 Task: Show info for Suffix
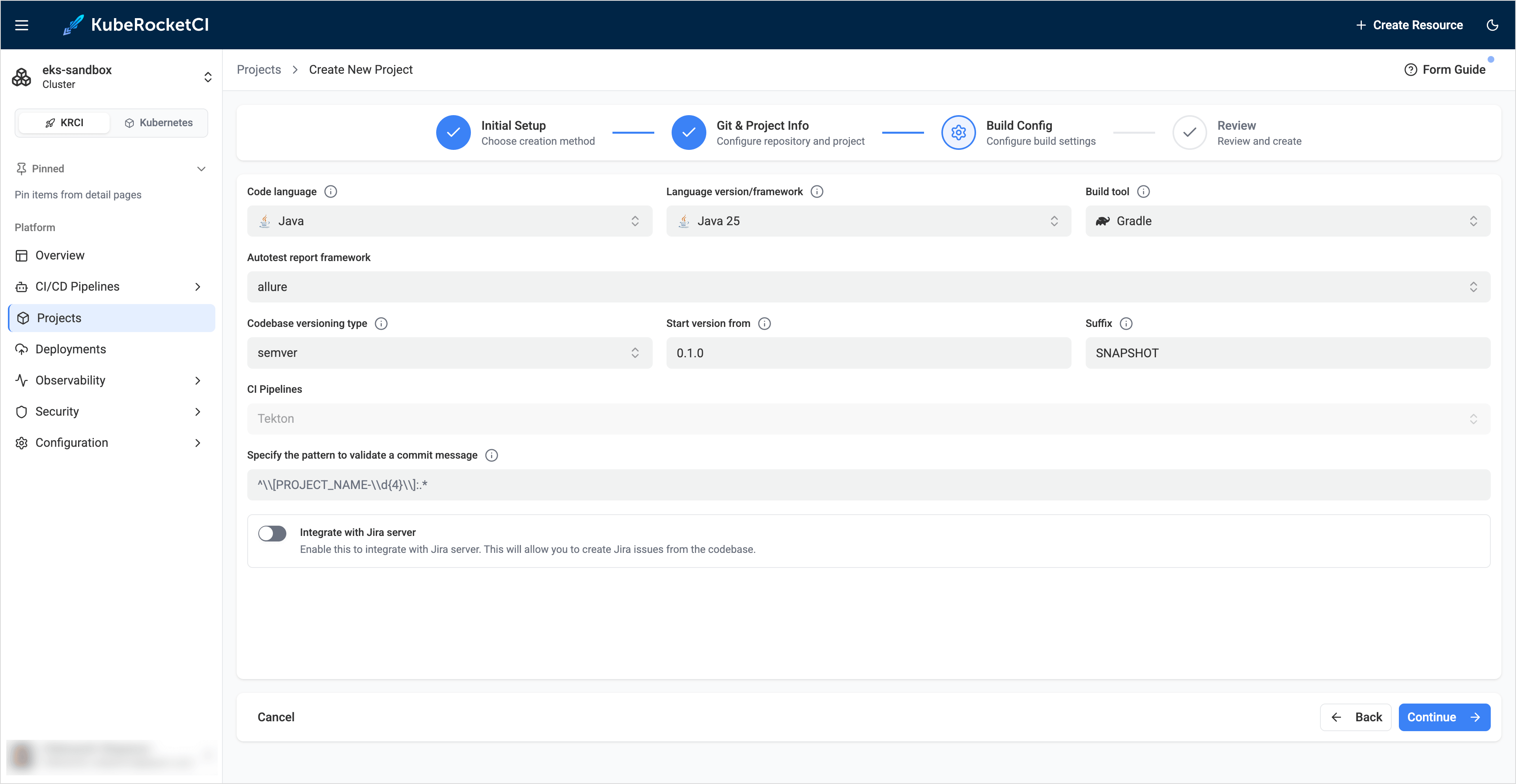(1126, 324)
